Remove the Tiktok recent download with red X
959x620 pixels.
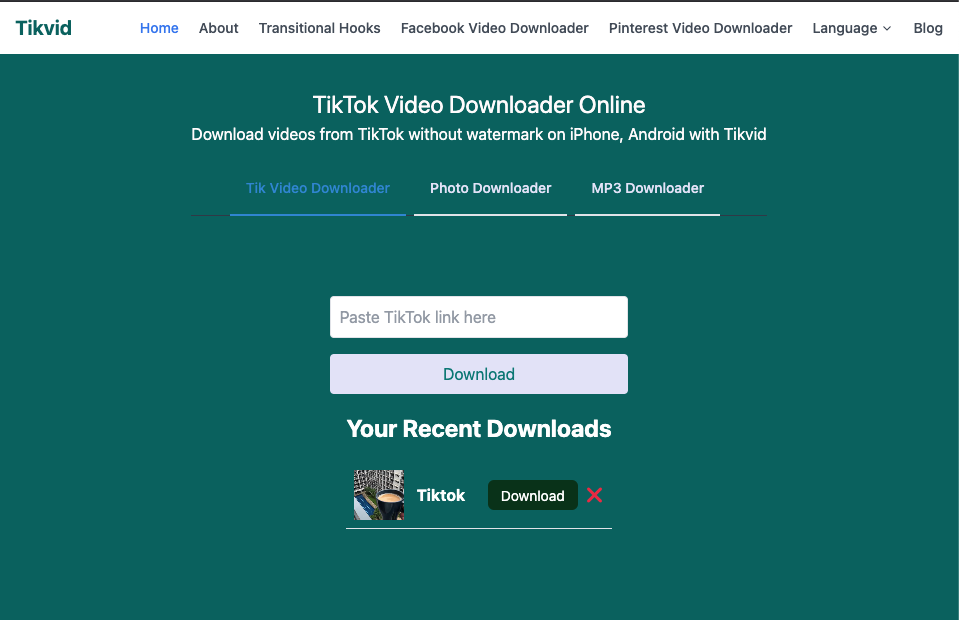point(594,495)
